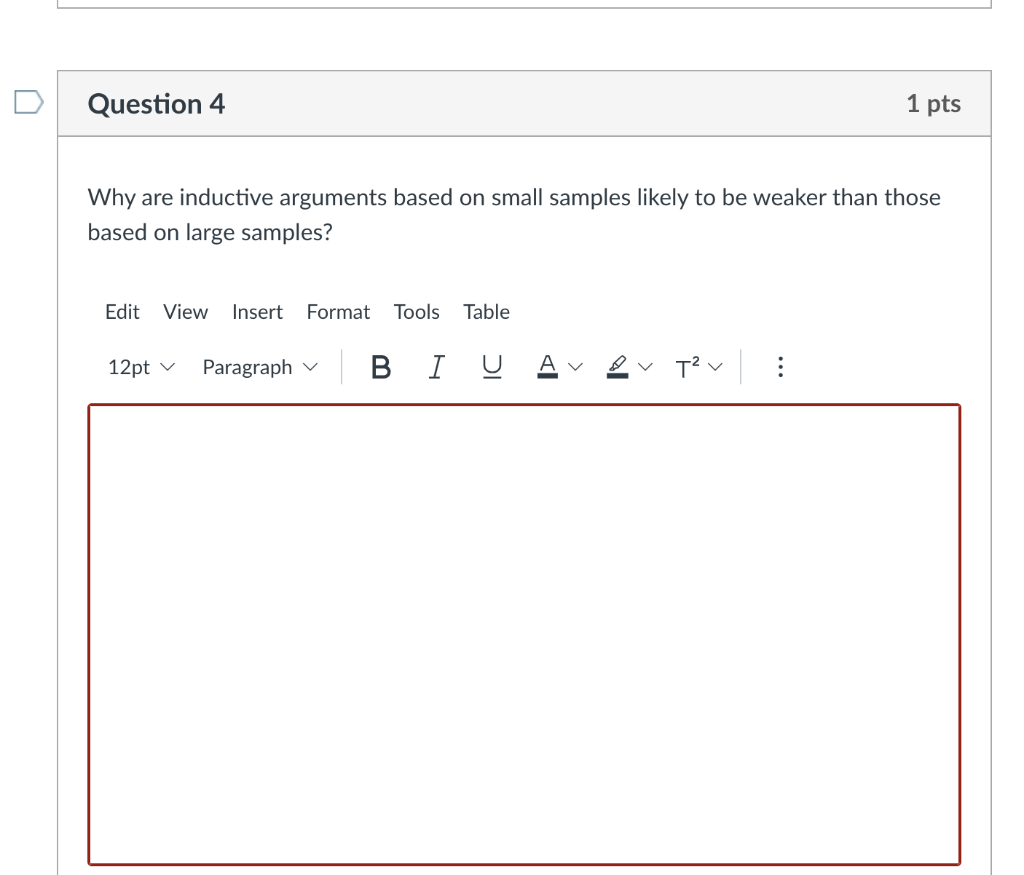This screenshot has width=1024, height=875.
Task: Toggle underline formatting
Action: click(x=491, y=367)
